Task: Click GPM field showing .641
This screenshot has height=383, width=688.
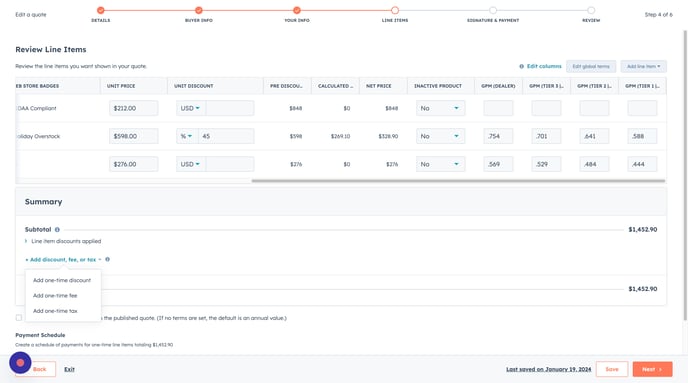Action: 594,136
